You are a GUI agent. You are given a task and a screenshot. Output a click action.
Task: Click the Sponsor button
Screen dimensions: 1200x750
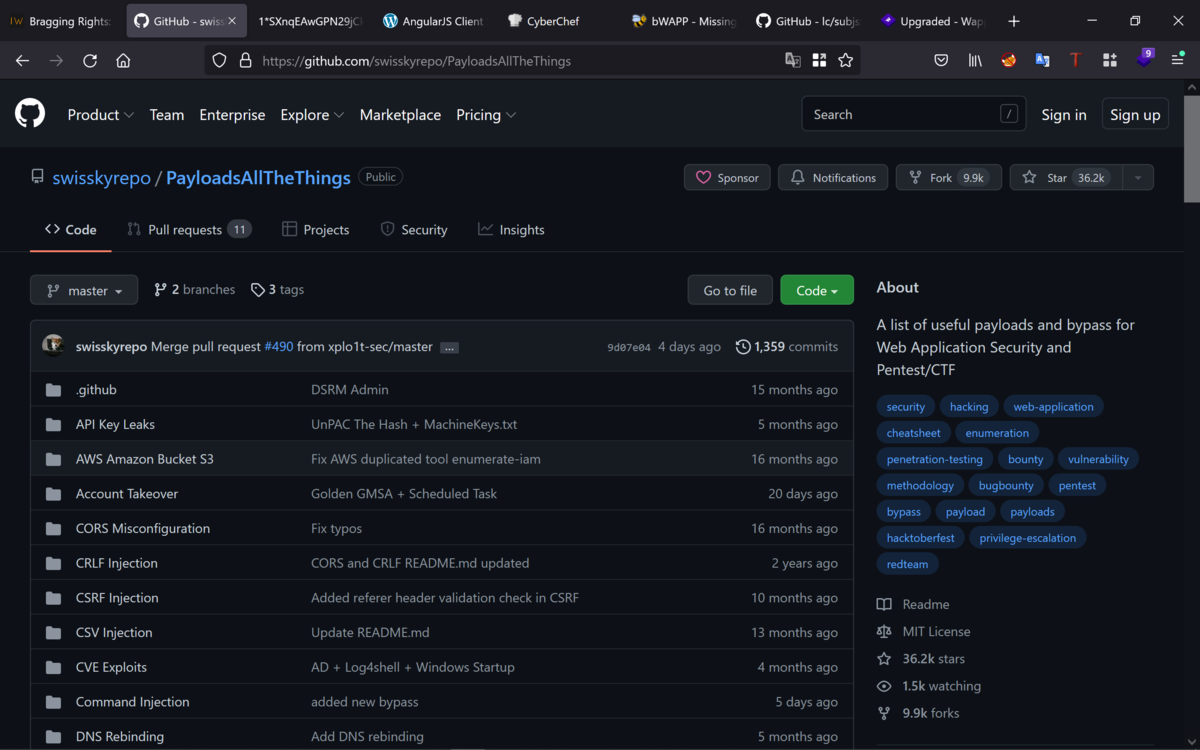727,178
